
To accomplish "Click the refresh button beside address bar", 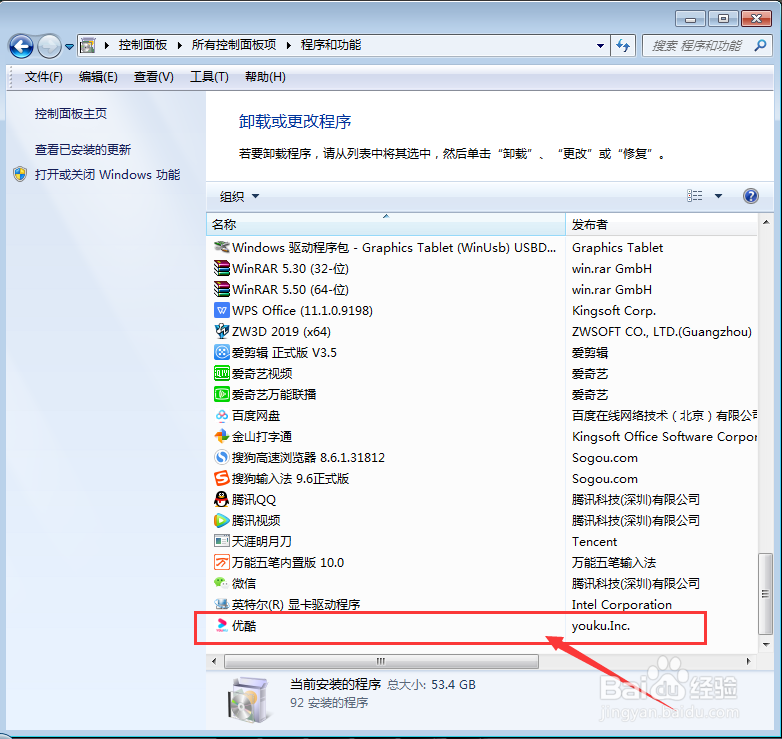I will click(x=622, y=46).
